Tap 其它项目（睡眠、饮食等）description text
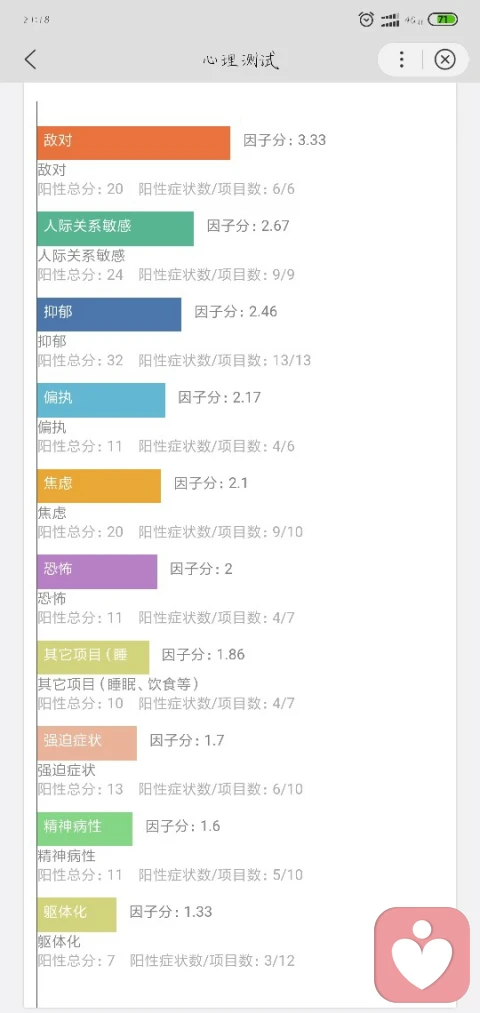This screenshot has width=480, height=1013. (x=118, y=684)
